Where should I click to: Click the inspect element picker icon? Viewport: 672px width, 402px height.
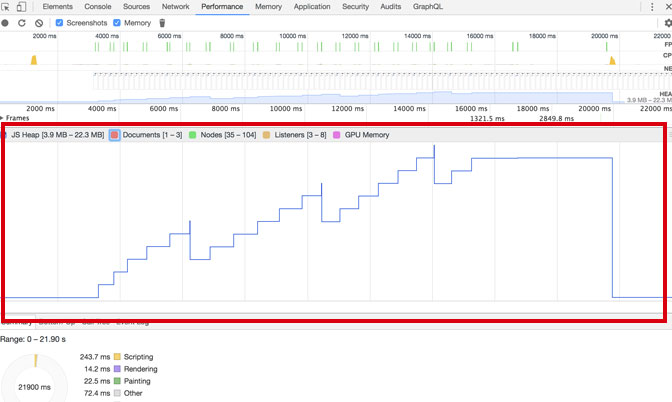coord(6,7)
